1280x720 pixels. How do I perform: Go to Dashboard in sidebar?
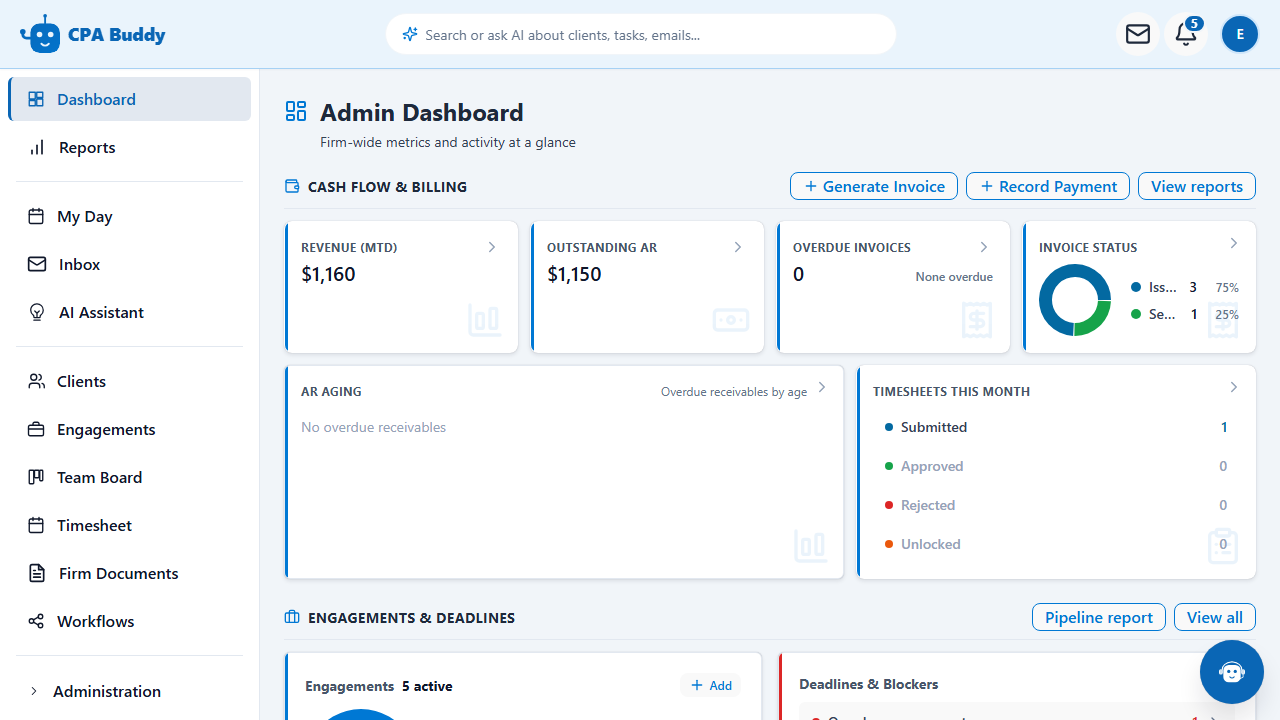(130, 99)
